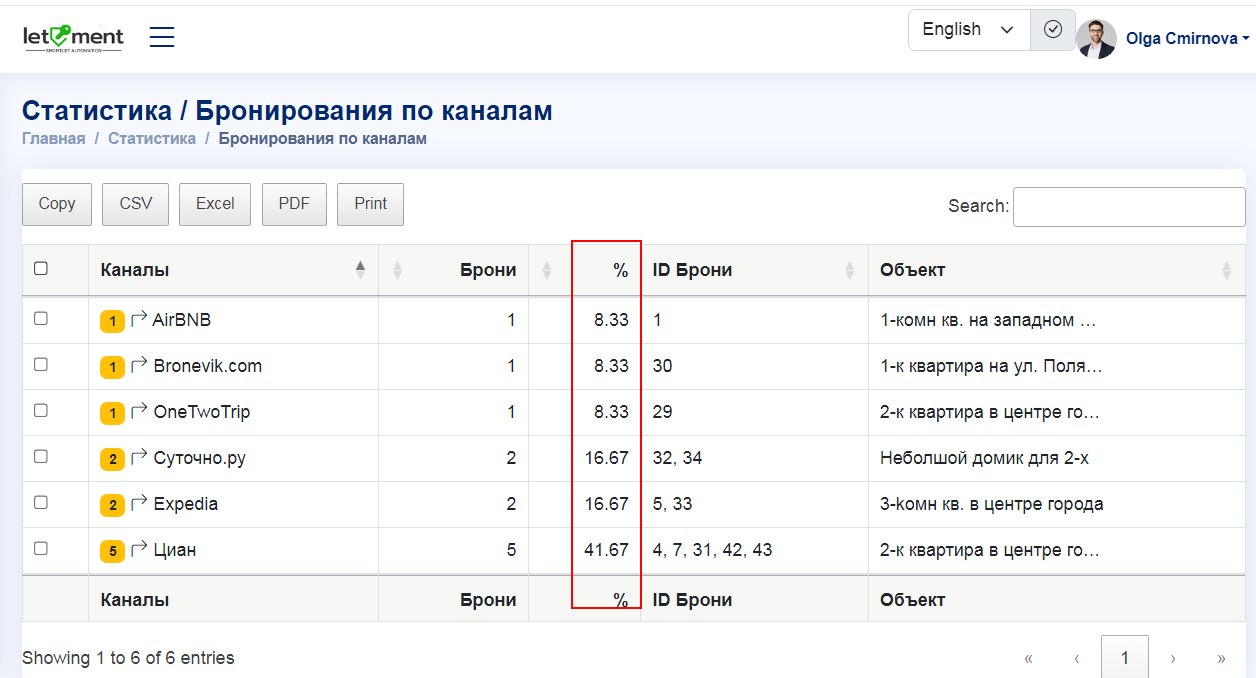Viewport: 1256px width, 678px height.
Task: Click the yellow badge 5 on Циан row
Action: 112,551
